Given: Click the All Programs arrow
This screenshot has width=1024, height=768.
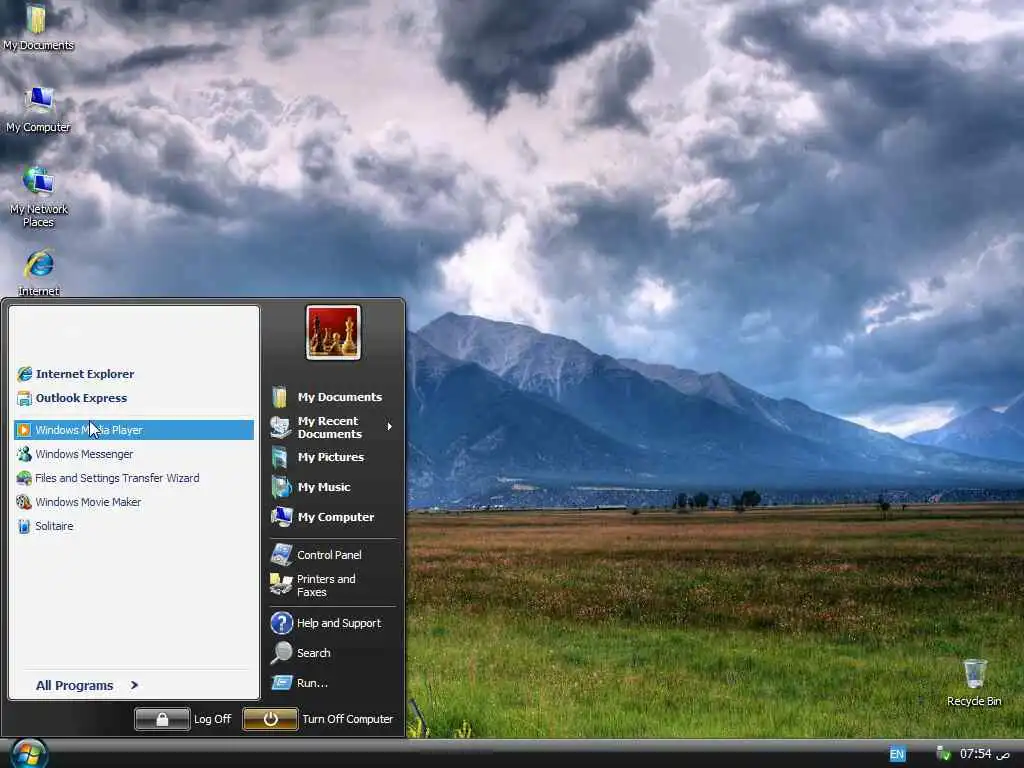Looking at the screenshot, I should (134, 685).
